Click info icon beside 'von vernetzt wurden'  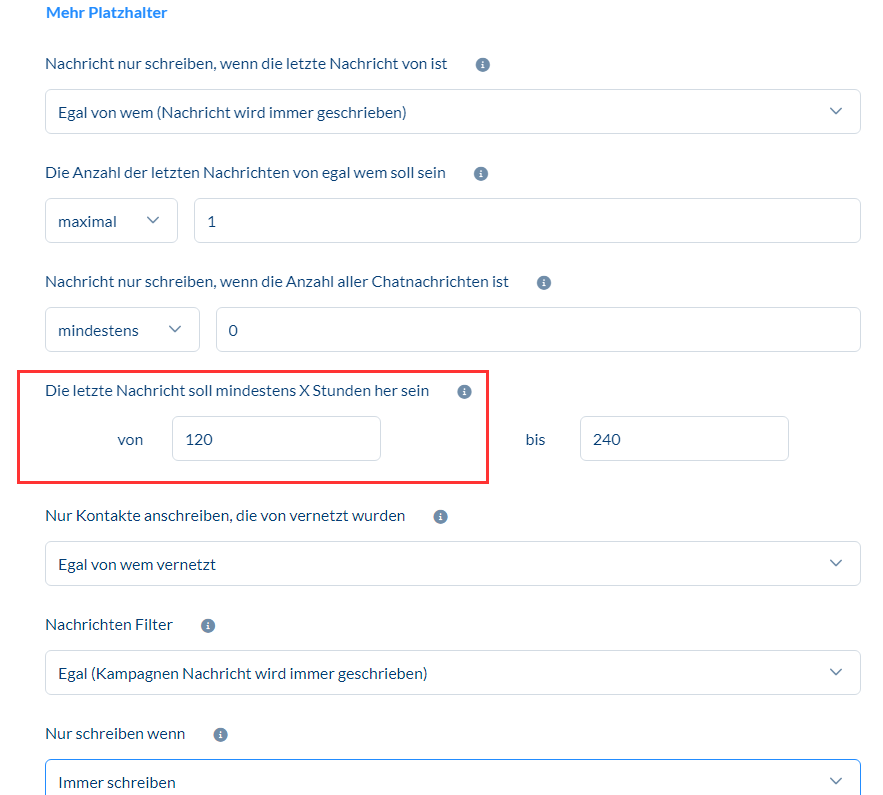(440, 517)
